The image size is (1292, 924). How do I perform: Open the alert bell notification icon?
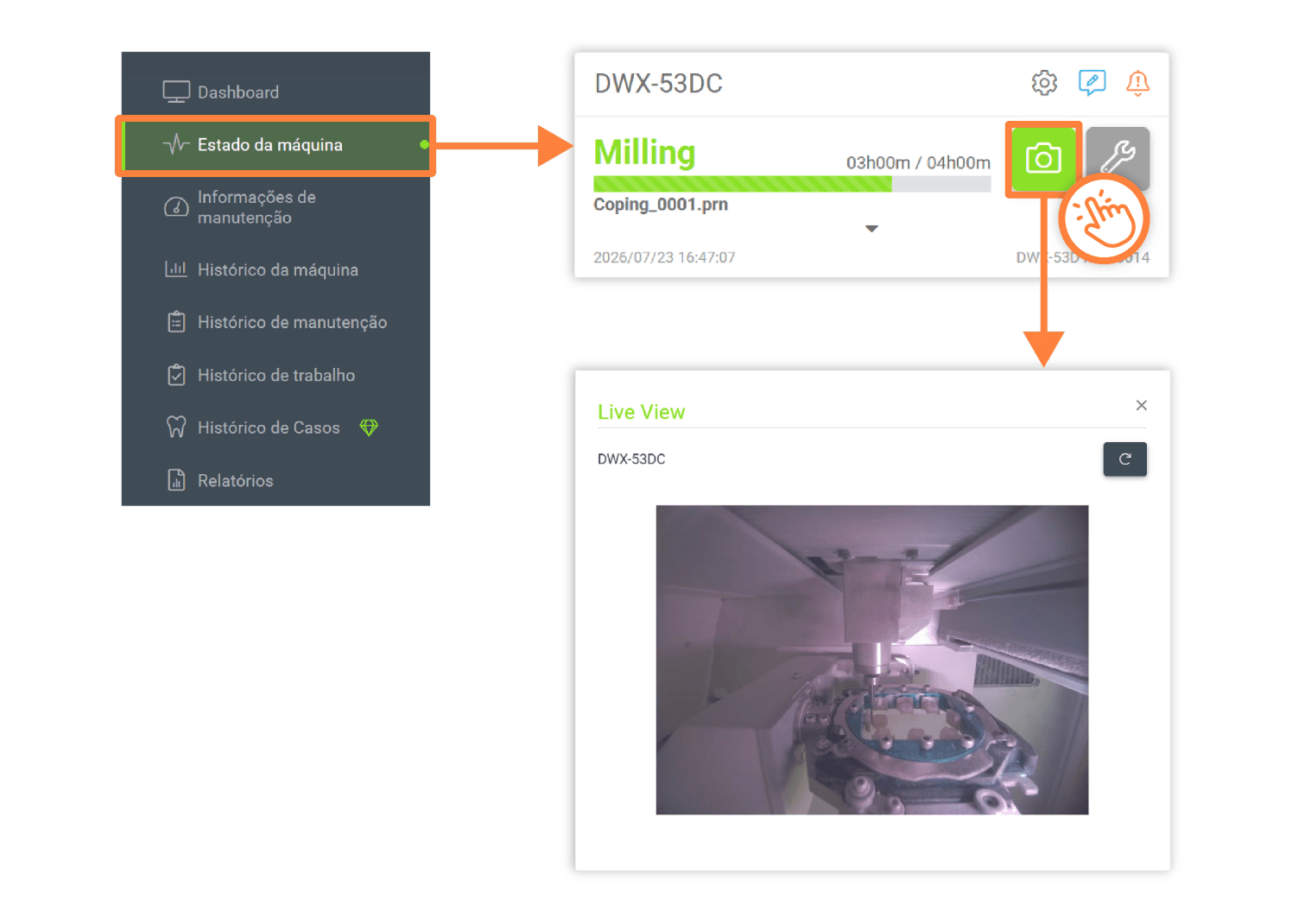tap(1138, 83)
